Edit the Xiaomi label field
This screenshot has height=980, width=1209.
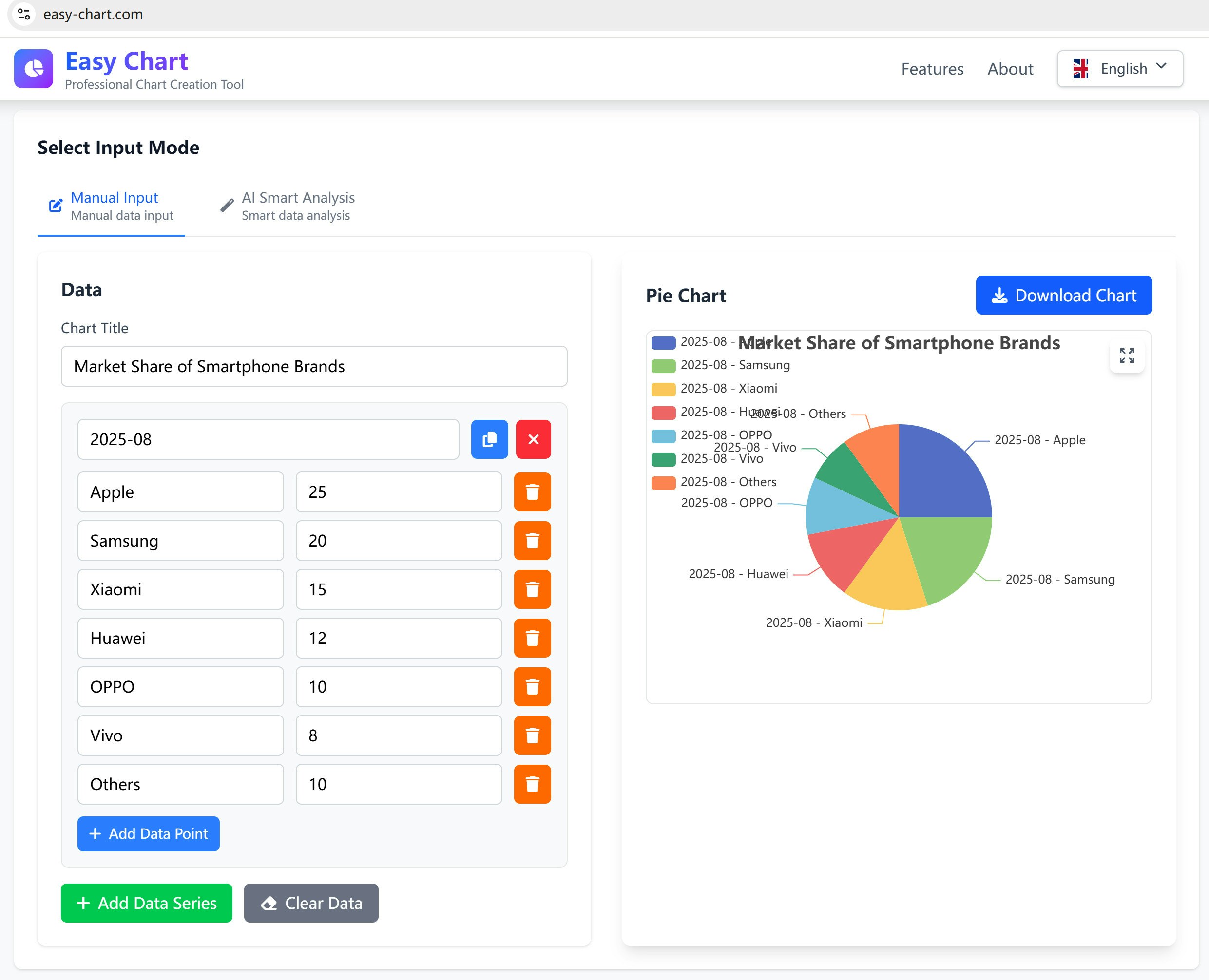click(x=181, y=589)
